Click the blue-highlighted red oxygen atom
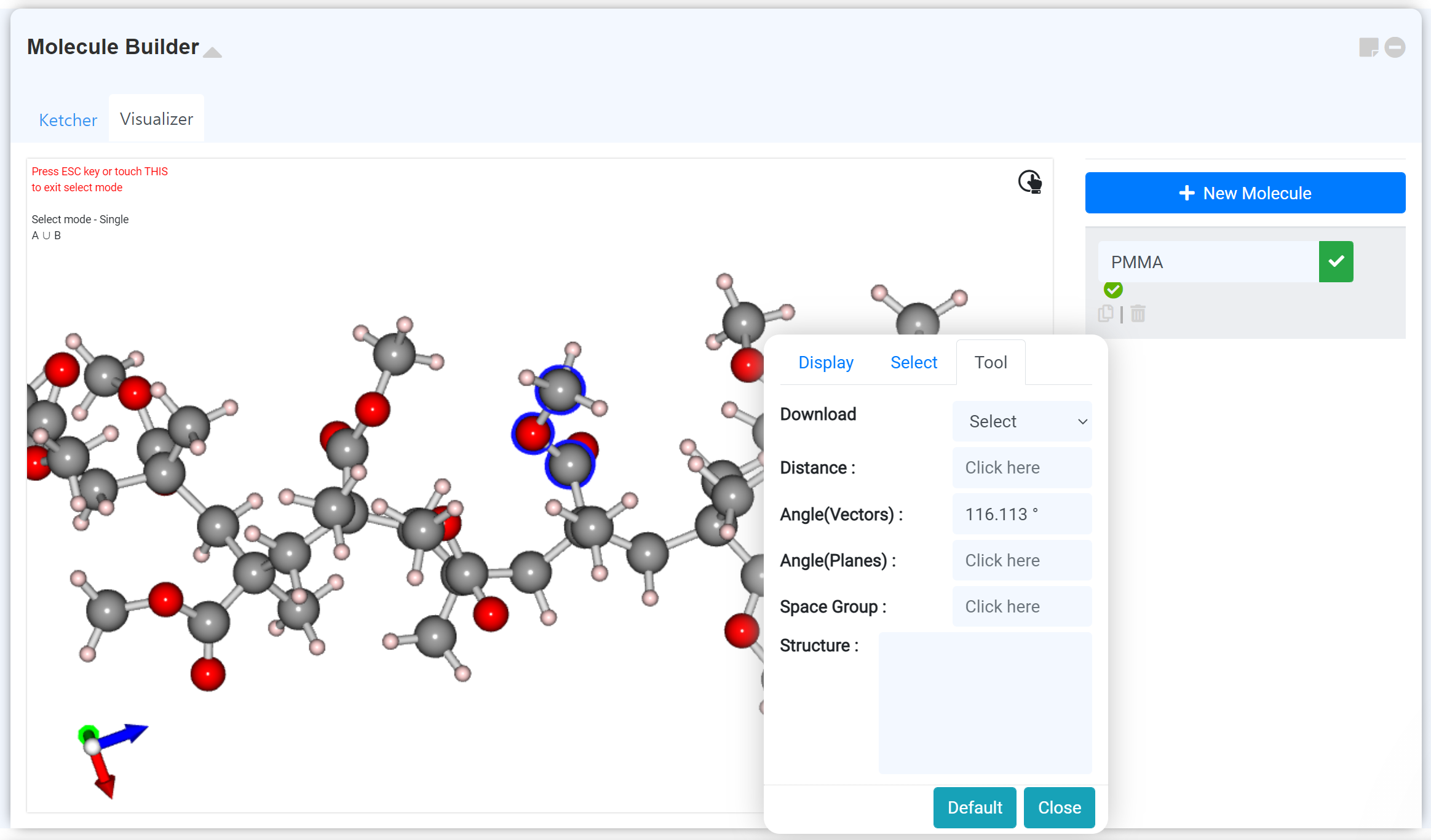This screenshot has width=1431, height=840. pos(532,434)
